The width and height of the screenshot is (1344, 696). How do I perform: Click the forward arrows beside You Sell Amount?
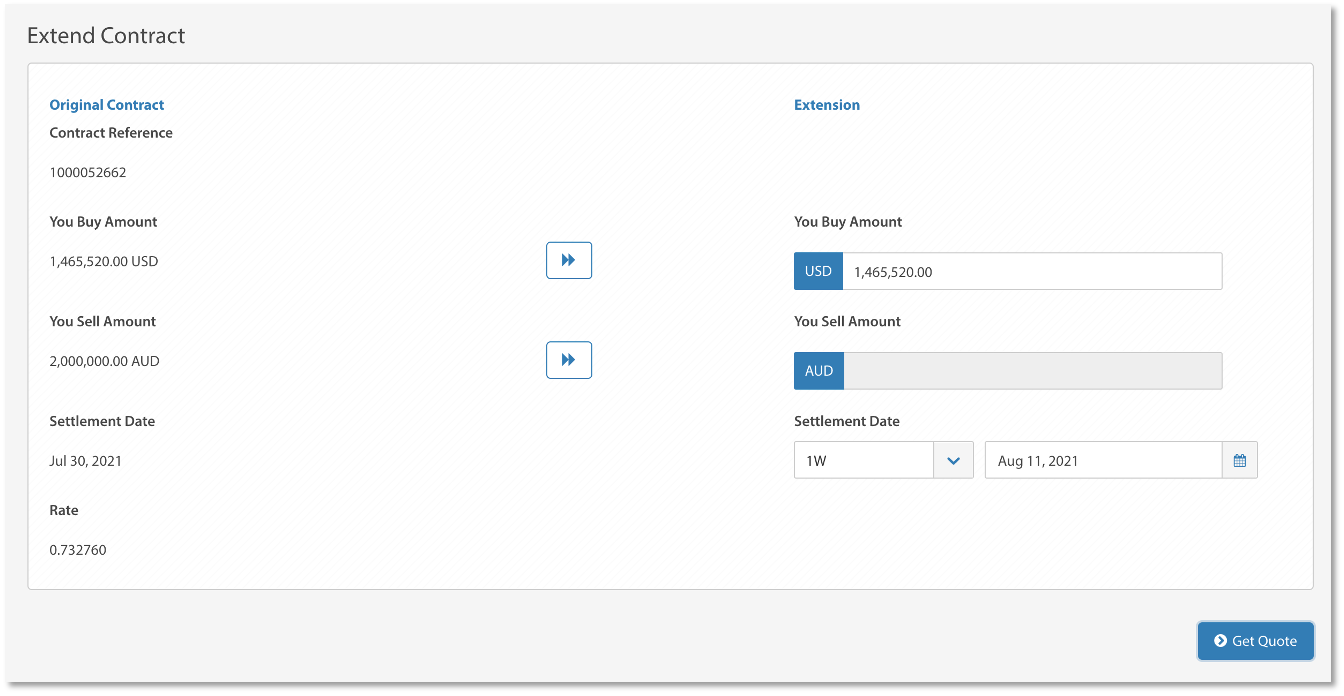pyautogui.click(x=568, y=360)
